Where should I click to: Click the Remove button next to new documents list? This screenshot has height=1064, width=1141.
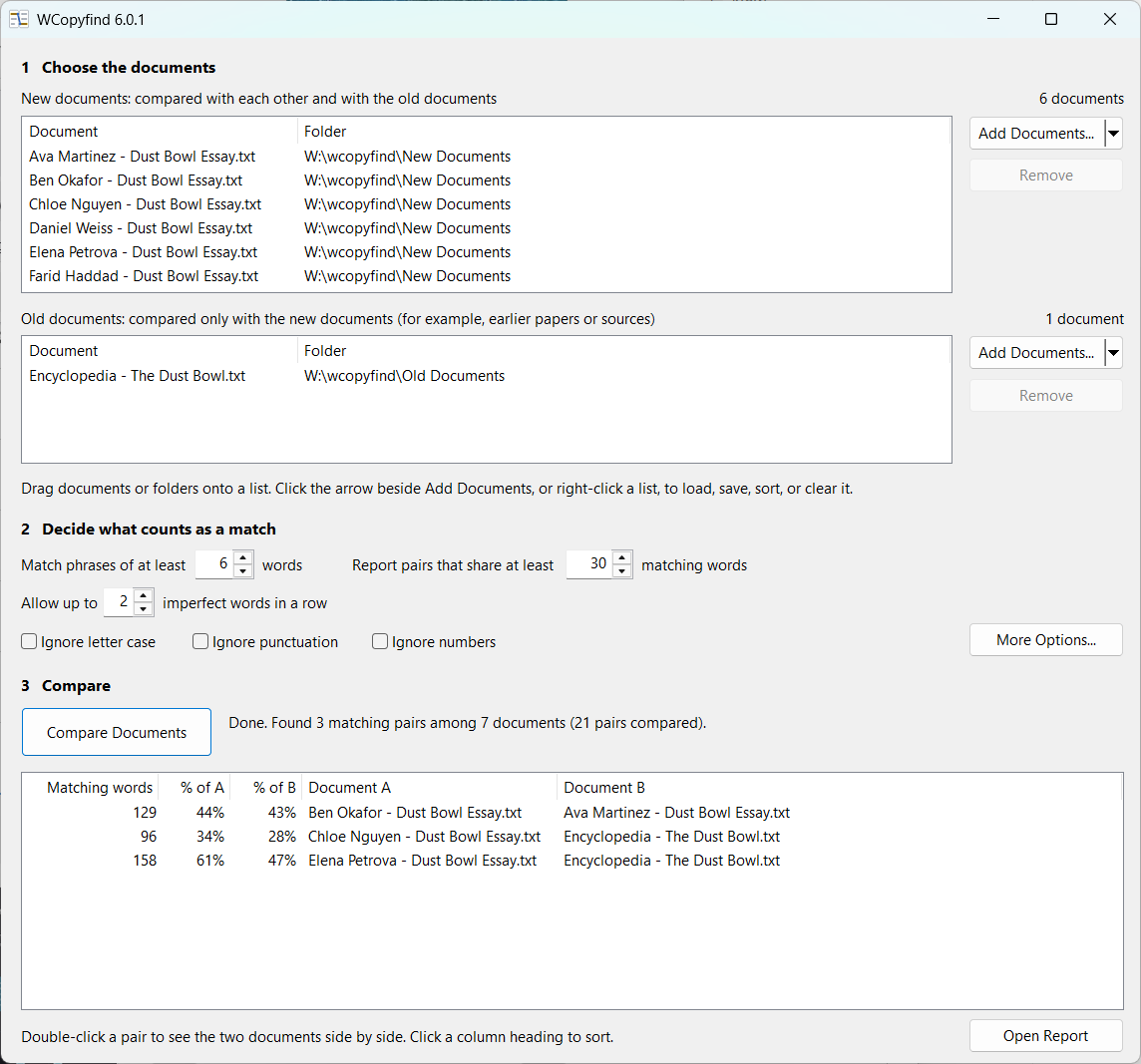pyautogui.click(x=1045, y=176)
